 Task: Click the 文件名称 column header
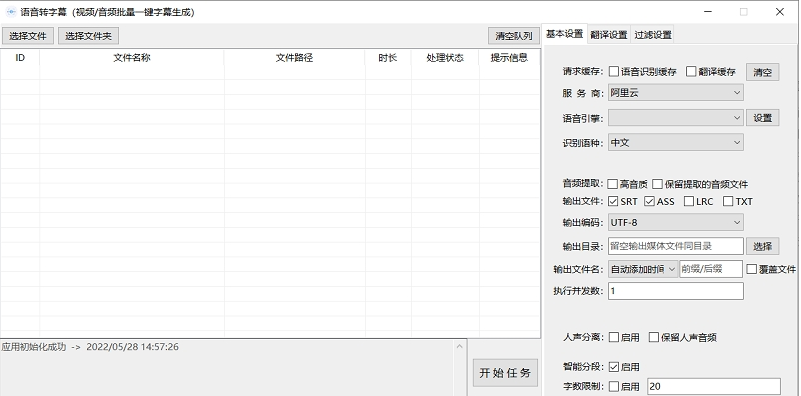coord(132,58)
